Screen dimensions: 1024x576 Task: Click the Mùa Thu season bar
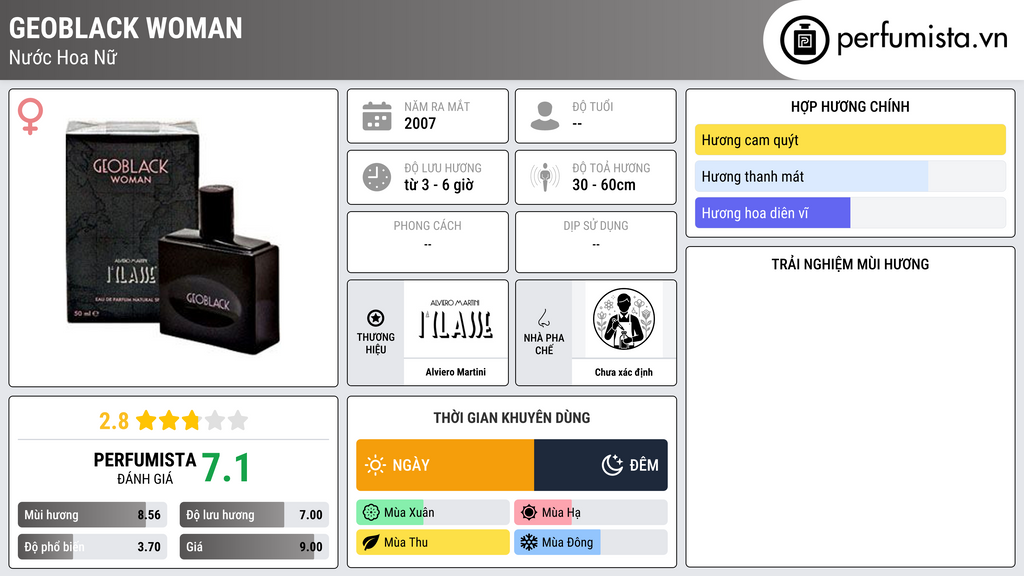(433, 542)
